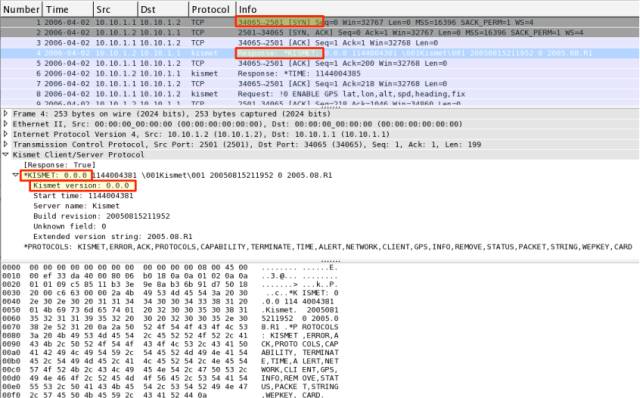640x398 pixels.
Task: Click hex dump row at offset 0030
Action: 170,293
